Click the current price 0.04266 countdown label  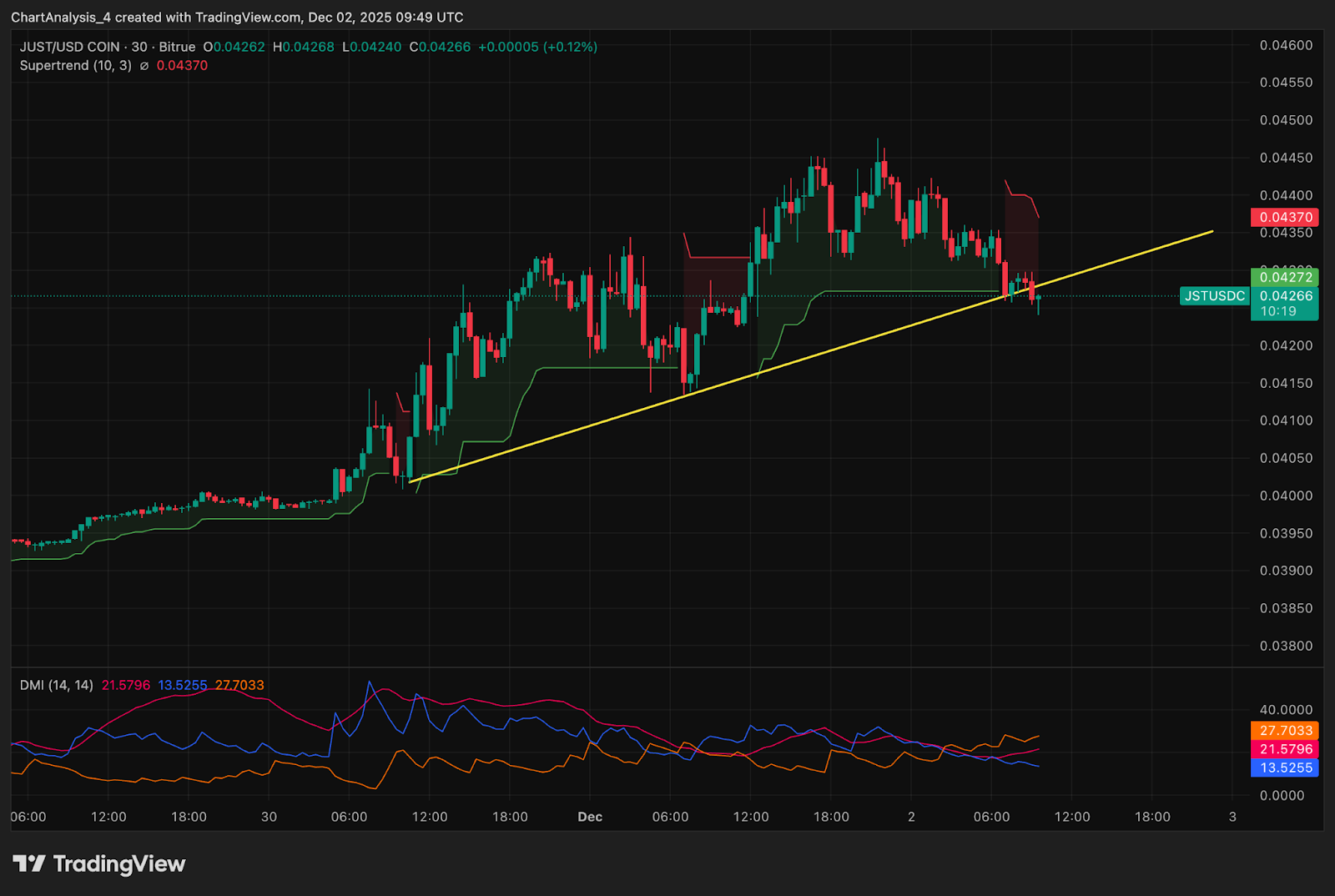point(1284,304)
